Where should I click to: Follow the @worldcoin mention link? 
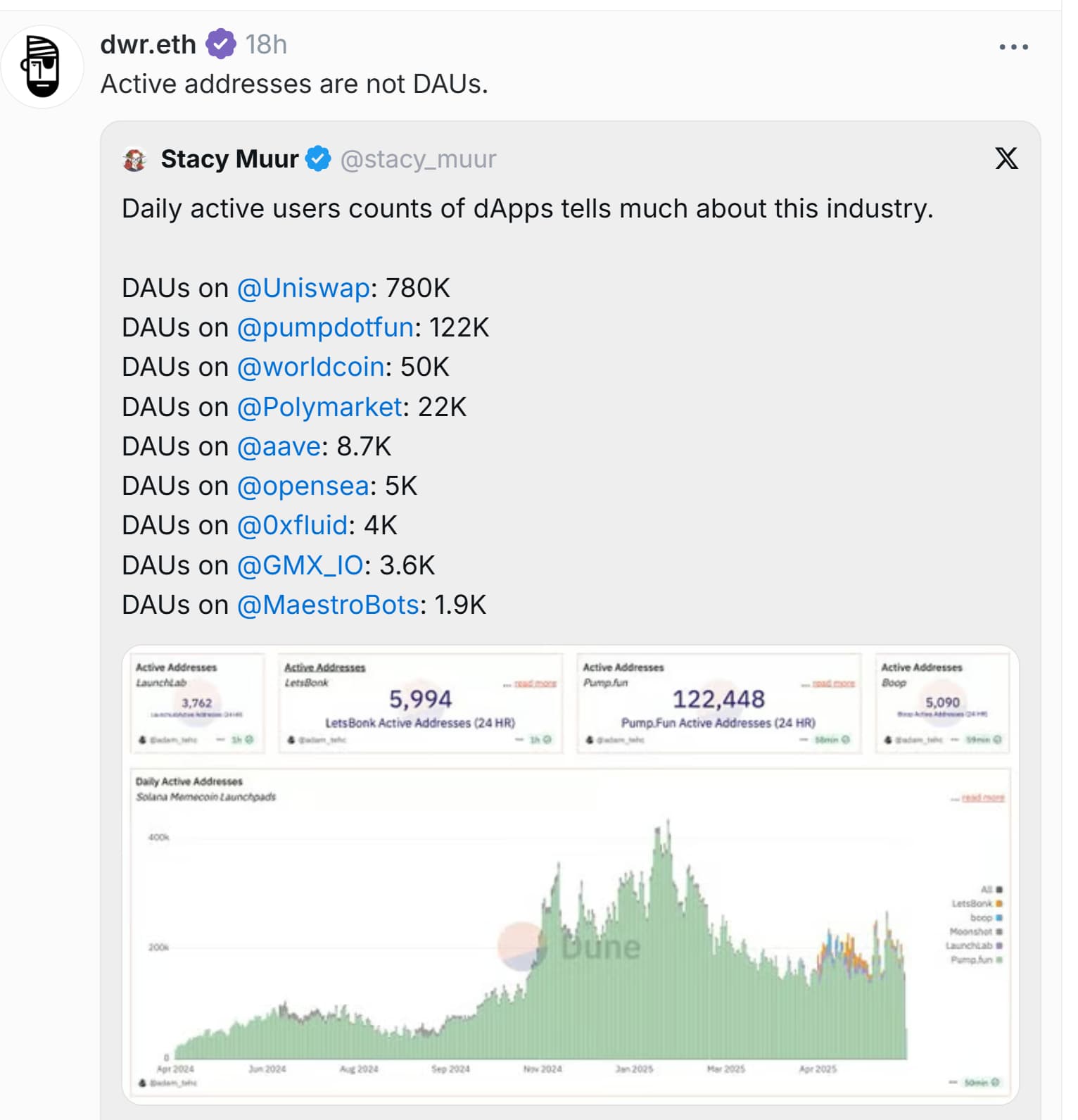pyautogui.click(x=310, y=367)
